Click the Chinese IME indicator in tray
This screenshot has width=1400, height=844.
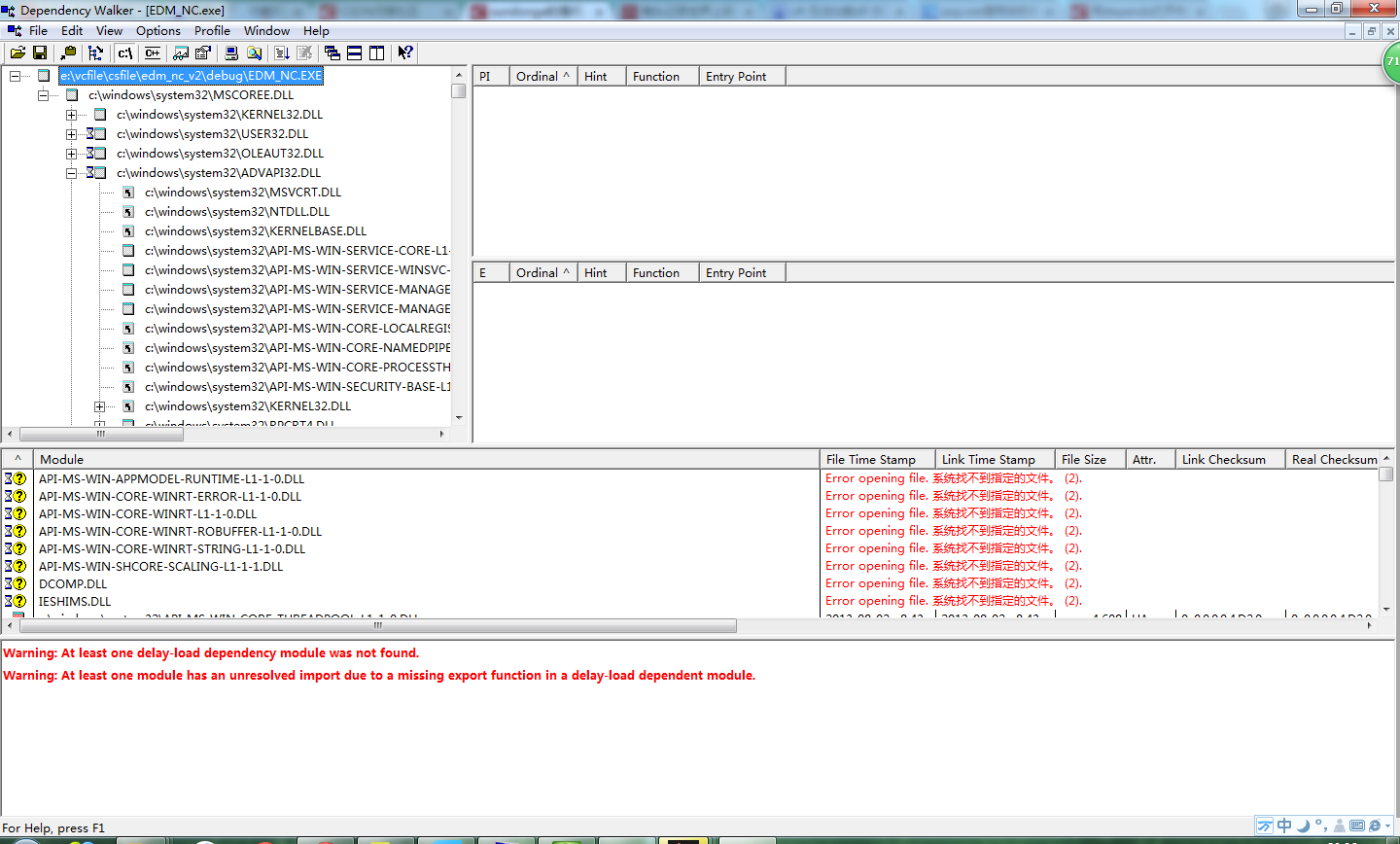[1284, 826]
